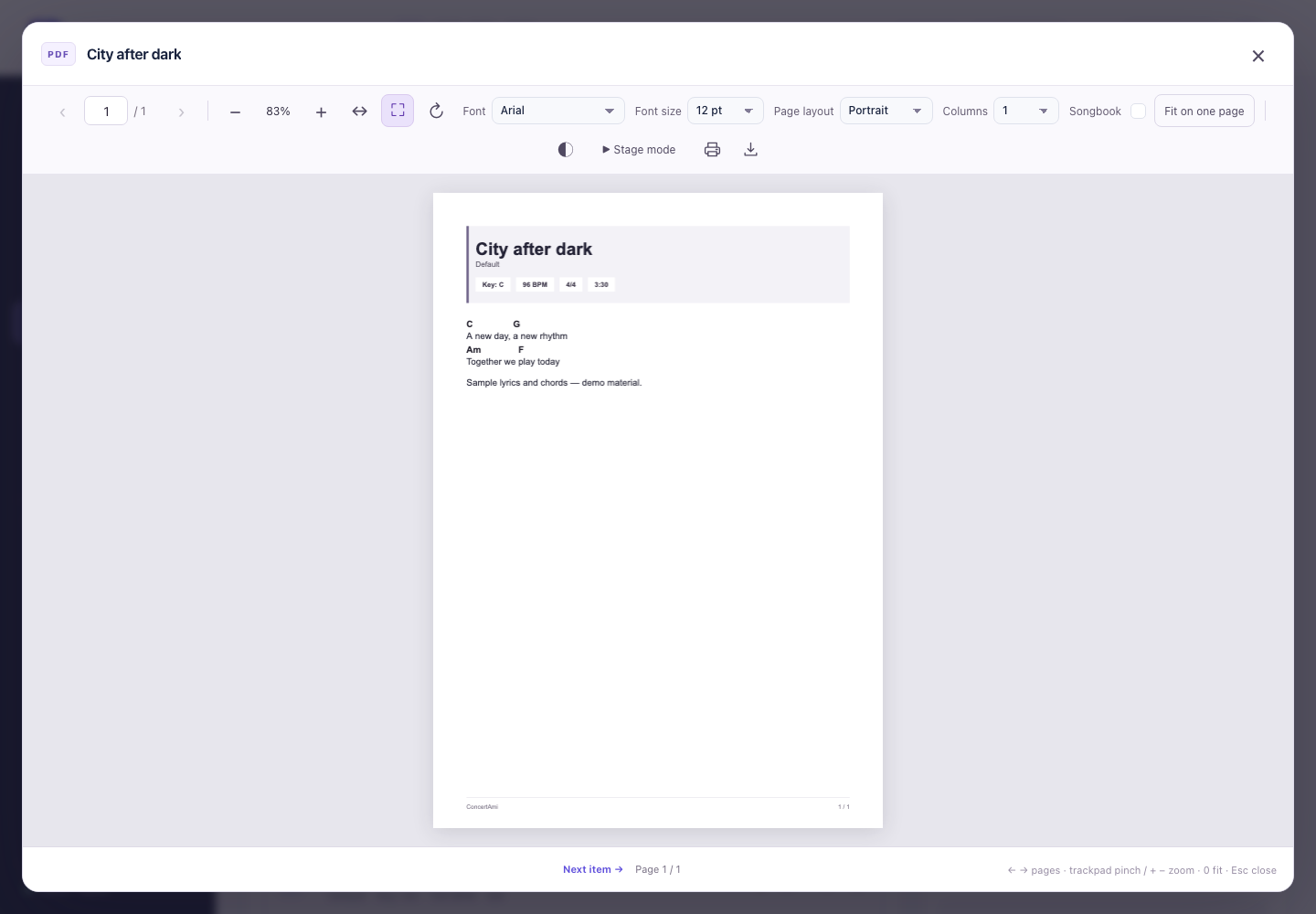This screenshot has height=914, width=1316.
Task: Go to the previous page arrow
Action: point(62,112)
